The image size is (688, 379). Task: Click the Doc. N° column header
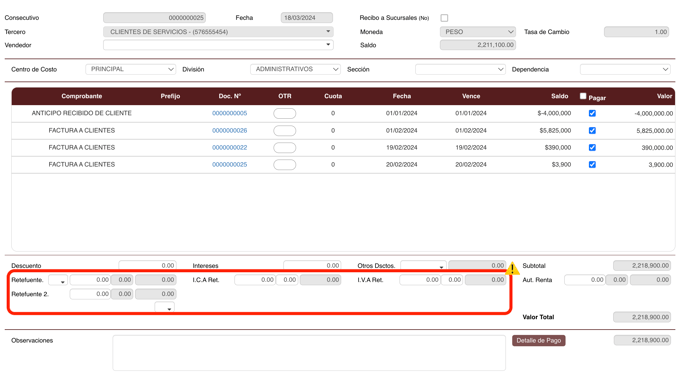coord(229,96)
